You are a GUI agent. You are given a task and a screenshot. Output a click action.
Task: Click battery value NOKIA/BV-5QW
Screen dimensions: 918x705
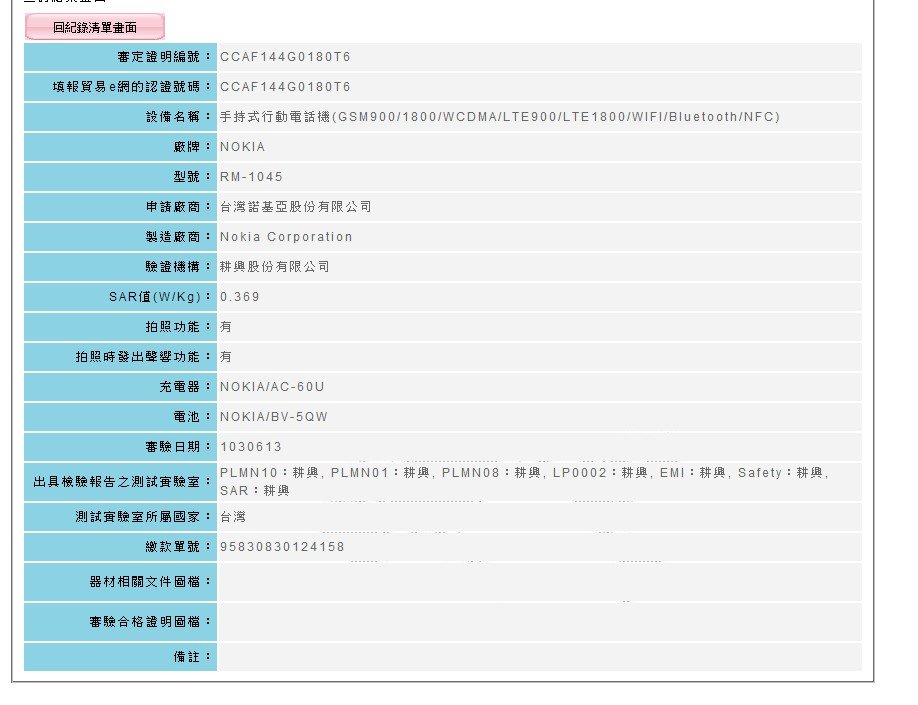(x=274, y=416)
